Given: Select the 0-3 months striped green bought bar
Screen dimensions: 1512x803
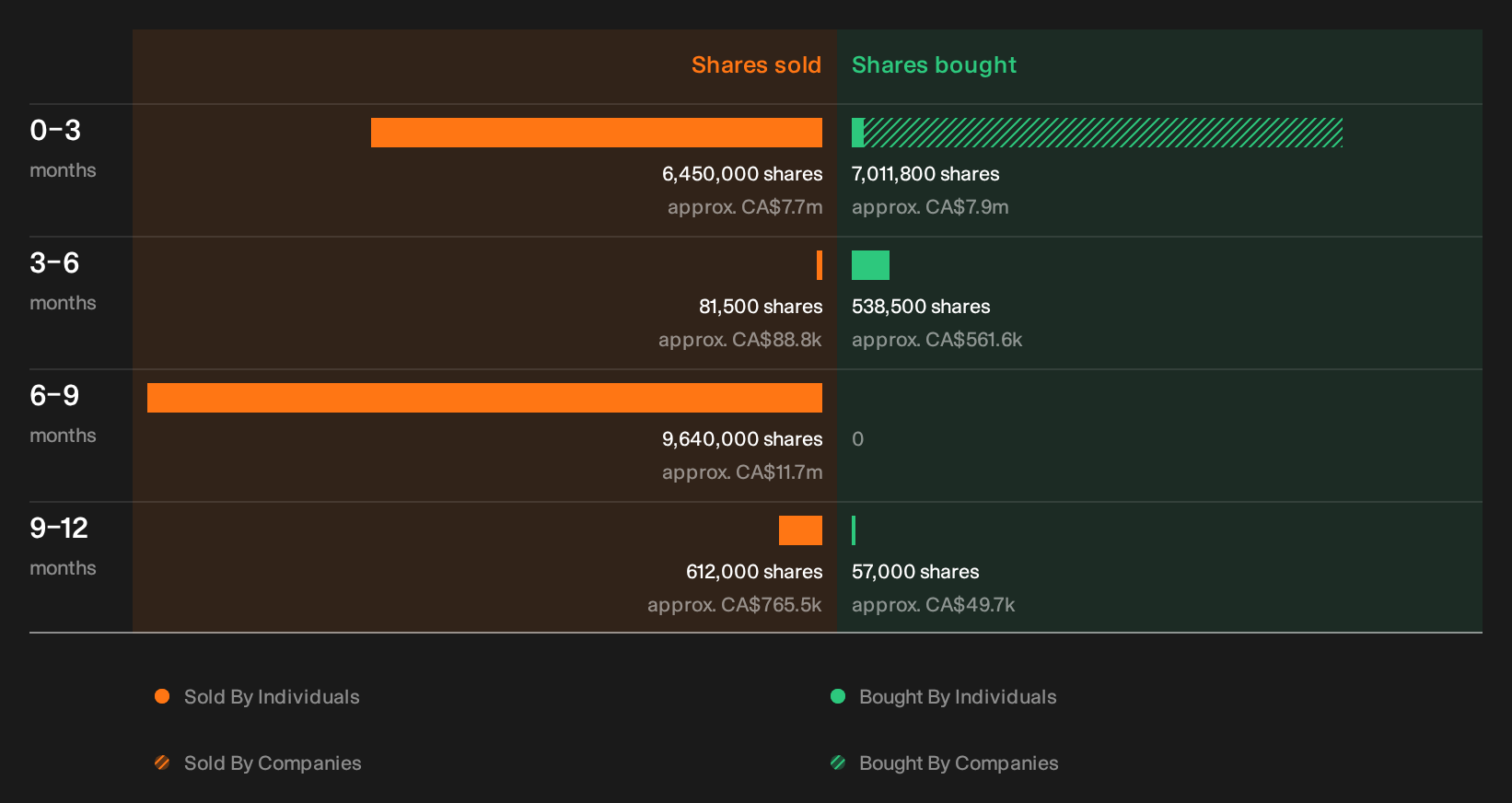Looking at the screenshot, I should (1103, 133).
